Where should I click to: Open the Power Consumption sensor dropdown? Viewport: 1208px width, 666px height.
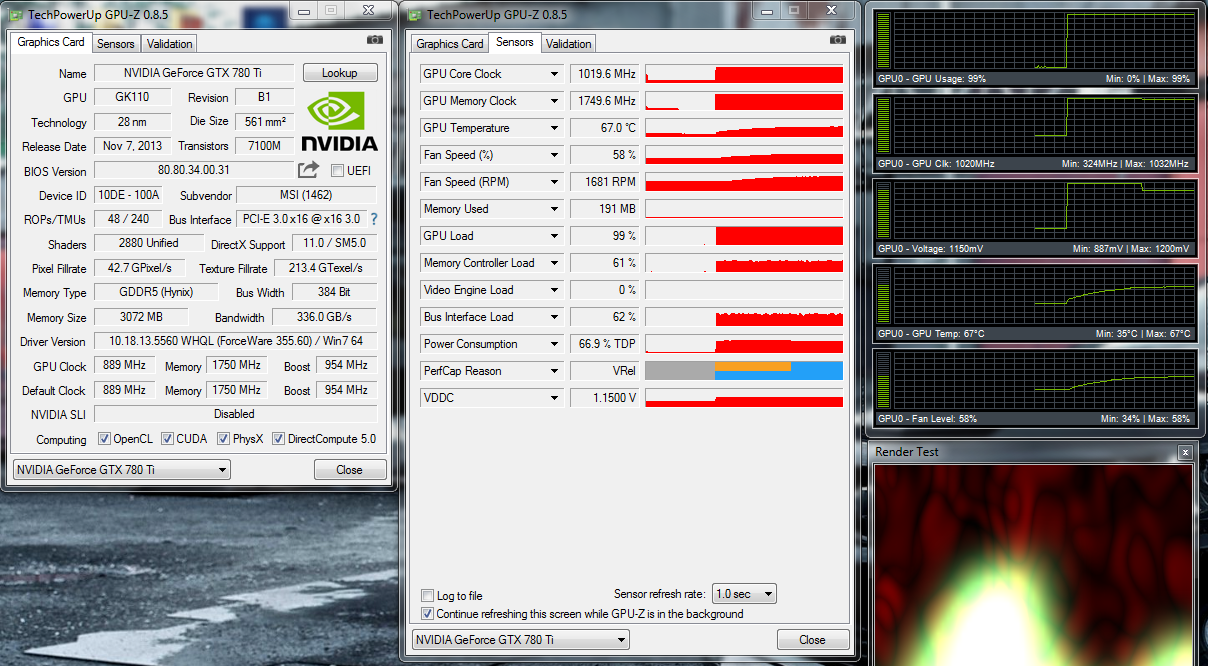(554, 344)
